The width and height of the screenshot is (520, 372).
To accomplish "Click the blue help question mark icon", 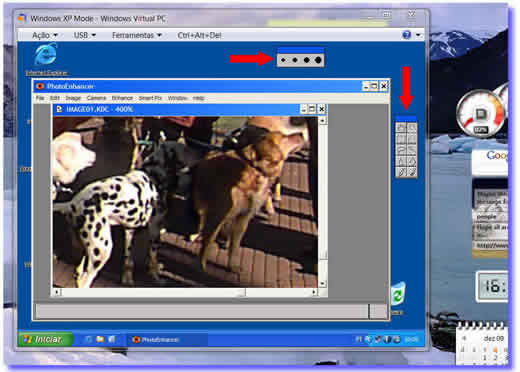I will (x=406, y=35).
